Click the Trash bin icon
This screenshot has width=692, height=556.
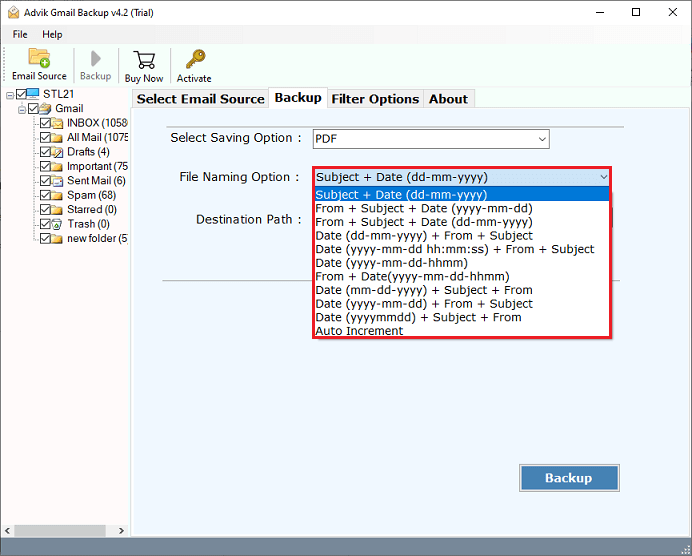coord(57,224)
